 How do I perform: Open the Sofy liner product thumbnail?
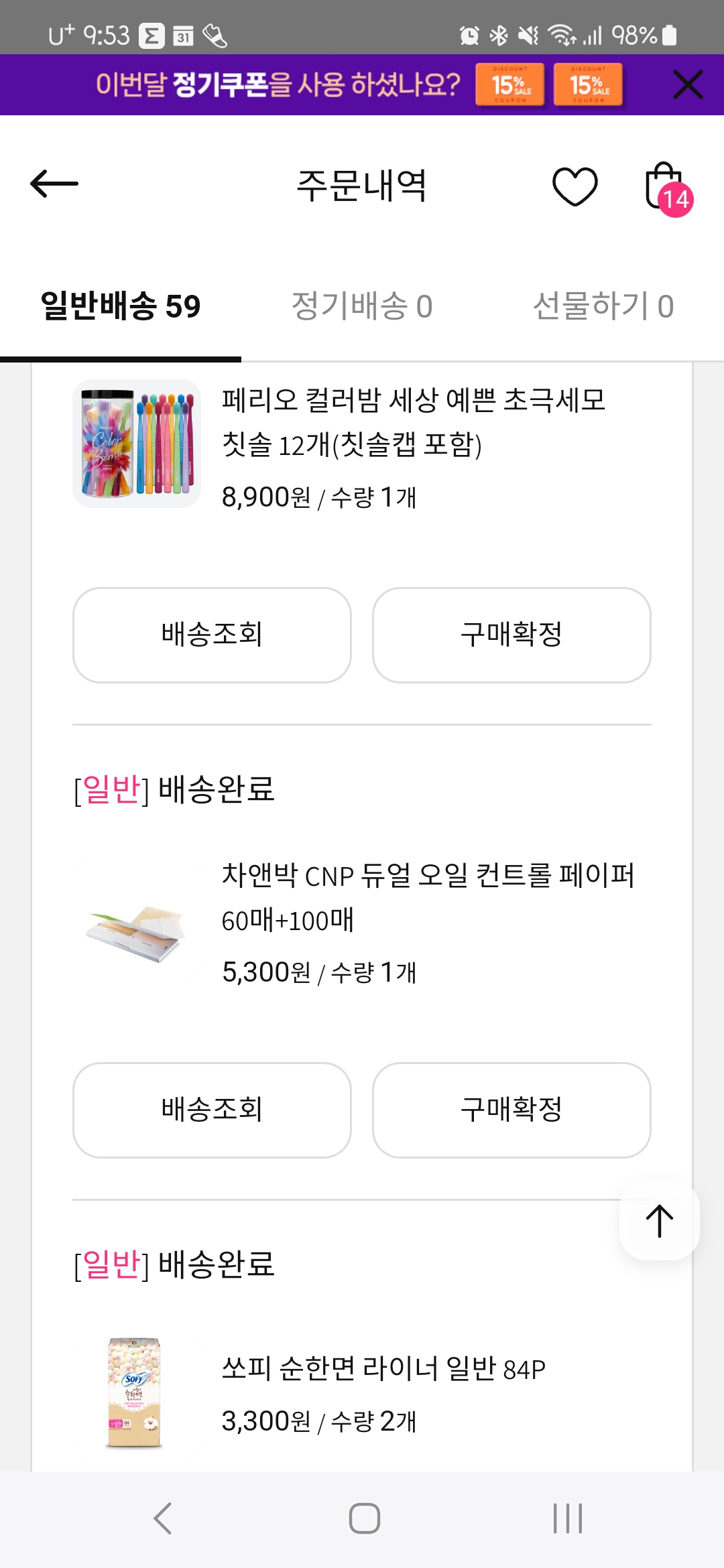(135, 1392)
